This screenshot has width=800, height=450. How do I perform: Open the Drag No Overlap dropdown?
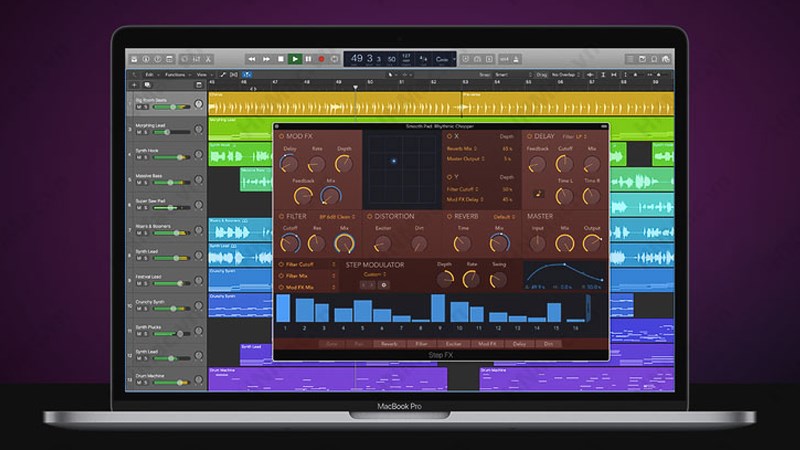pos(566,74)
